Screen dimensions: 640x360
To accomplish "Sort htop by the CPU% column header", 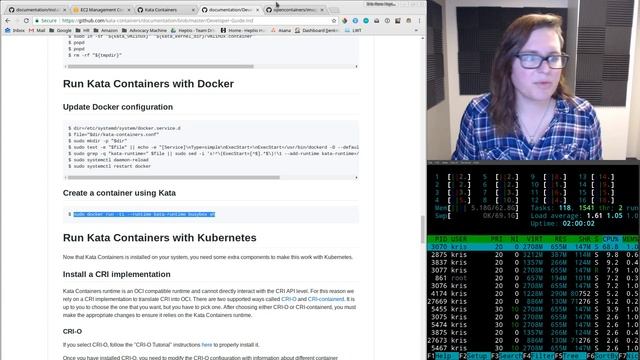I will (611, 239).
